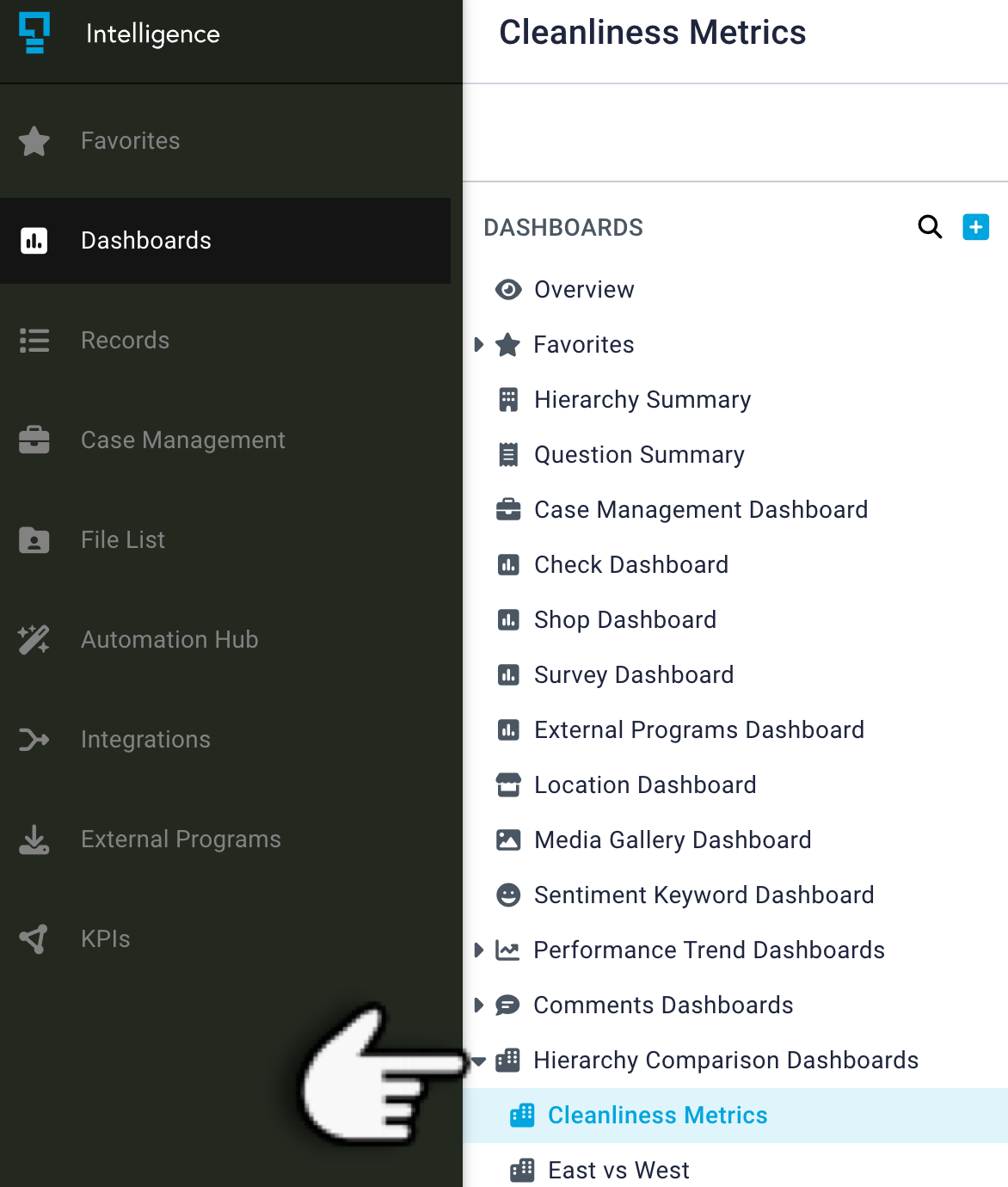Select the Cleanliness Metrics dashboard

pyautogui.click(x=657, y=1115)
